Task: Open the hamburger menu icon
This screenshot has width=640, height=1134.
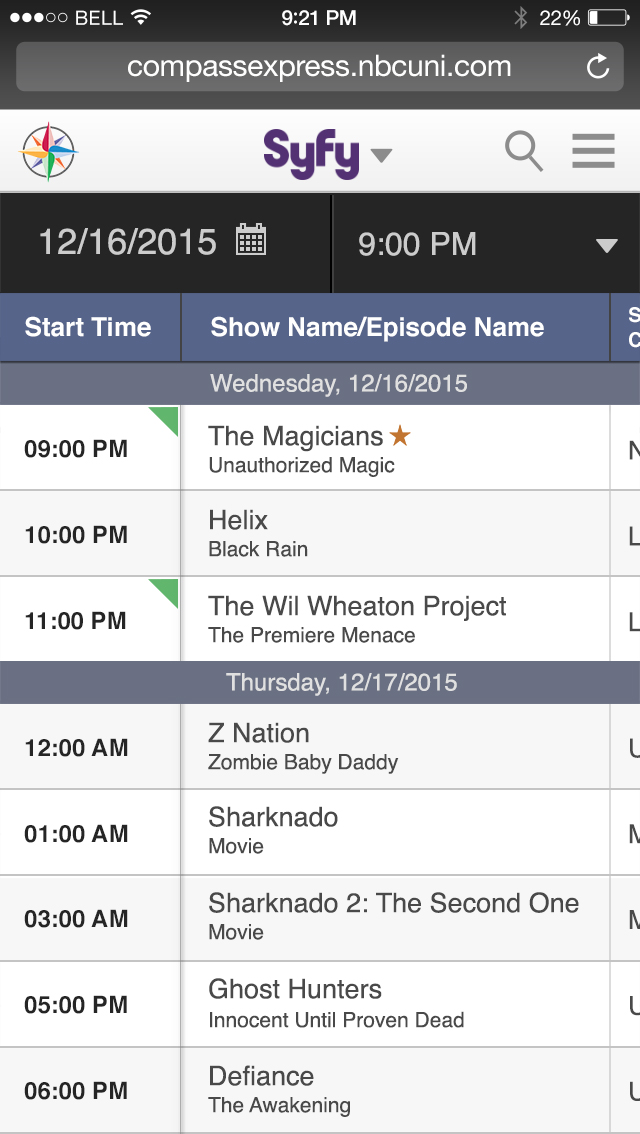Action: tap(593, 152)
